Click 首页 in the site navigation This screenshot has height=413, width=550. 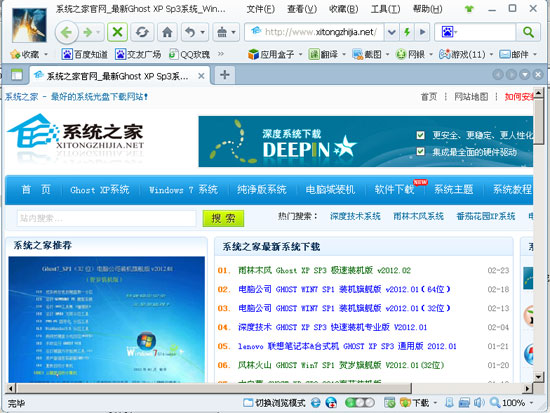[36, 190]
